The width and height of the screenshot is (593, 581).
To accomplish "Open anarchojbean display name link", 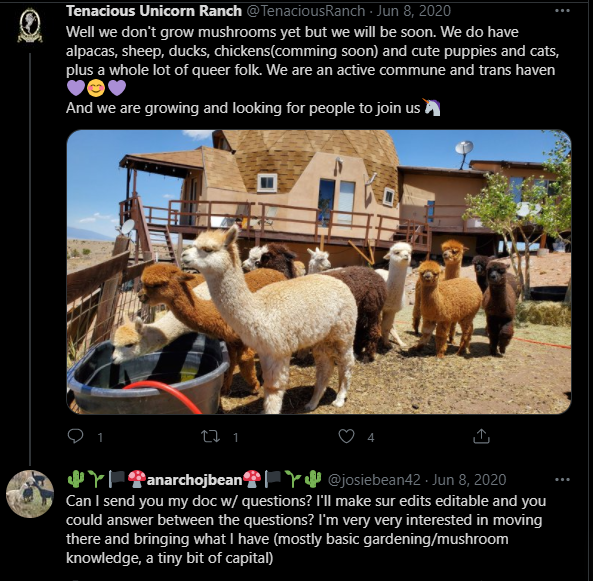I will [x=194, y=480].
